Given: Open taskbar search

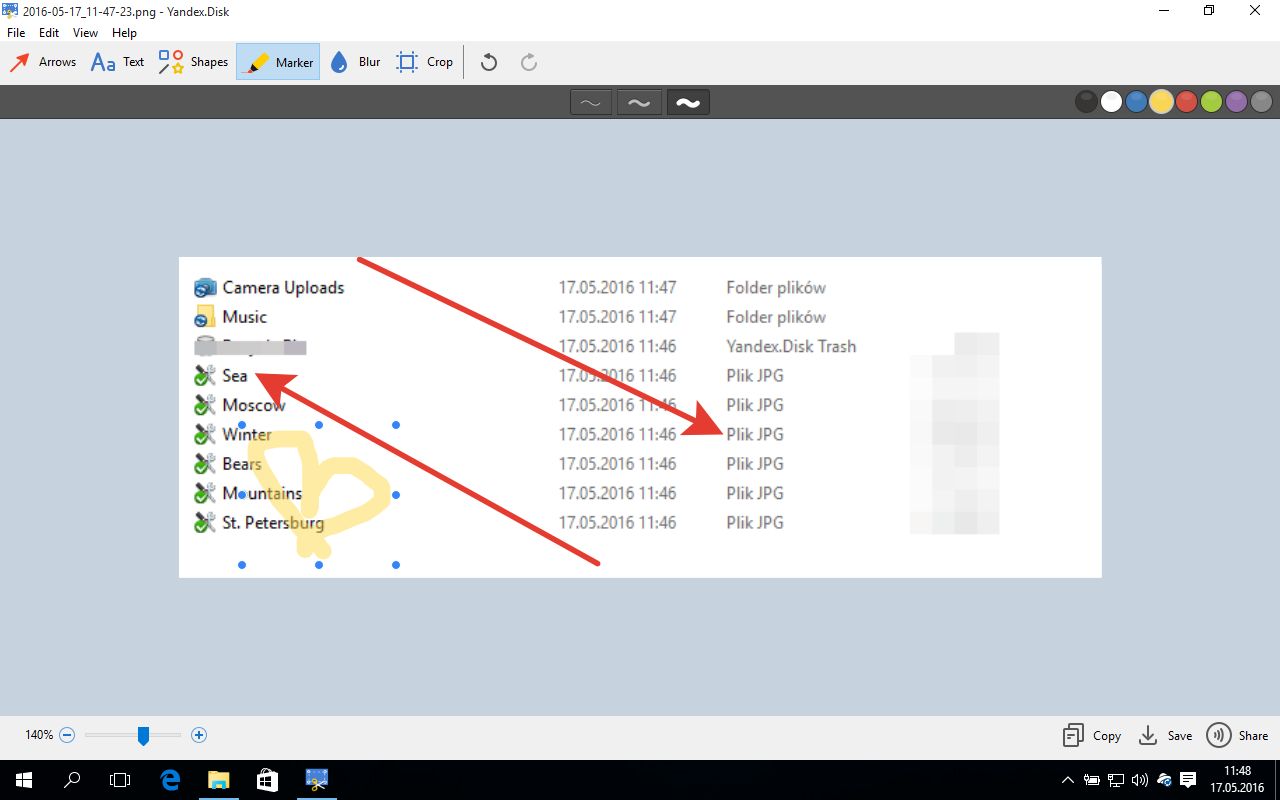Looking at the screenshot, I should click(72, 780).
